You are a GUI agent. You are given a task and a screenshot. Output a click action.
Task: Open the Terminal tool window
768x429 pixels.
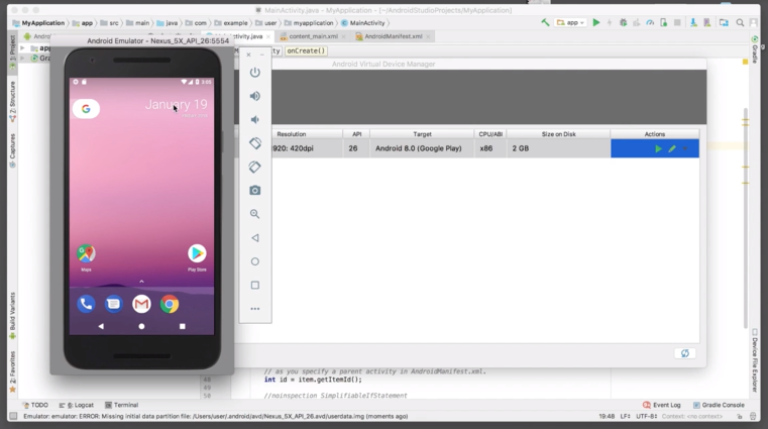(125, 405)
